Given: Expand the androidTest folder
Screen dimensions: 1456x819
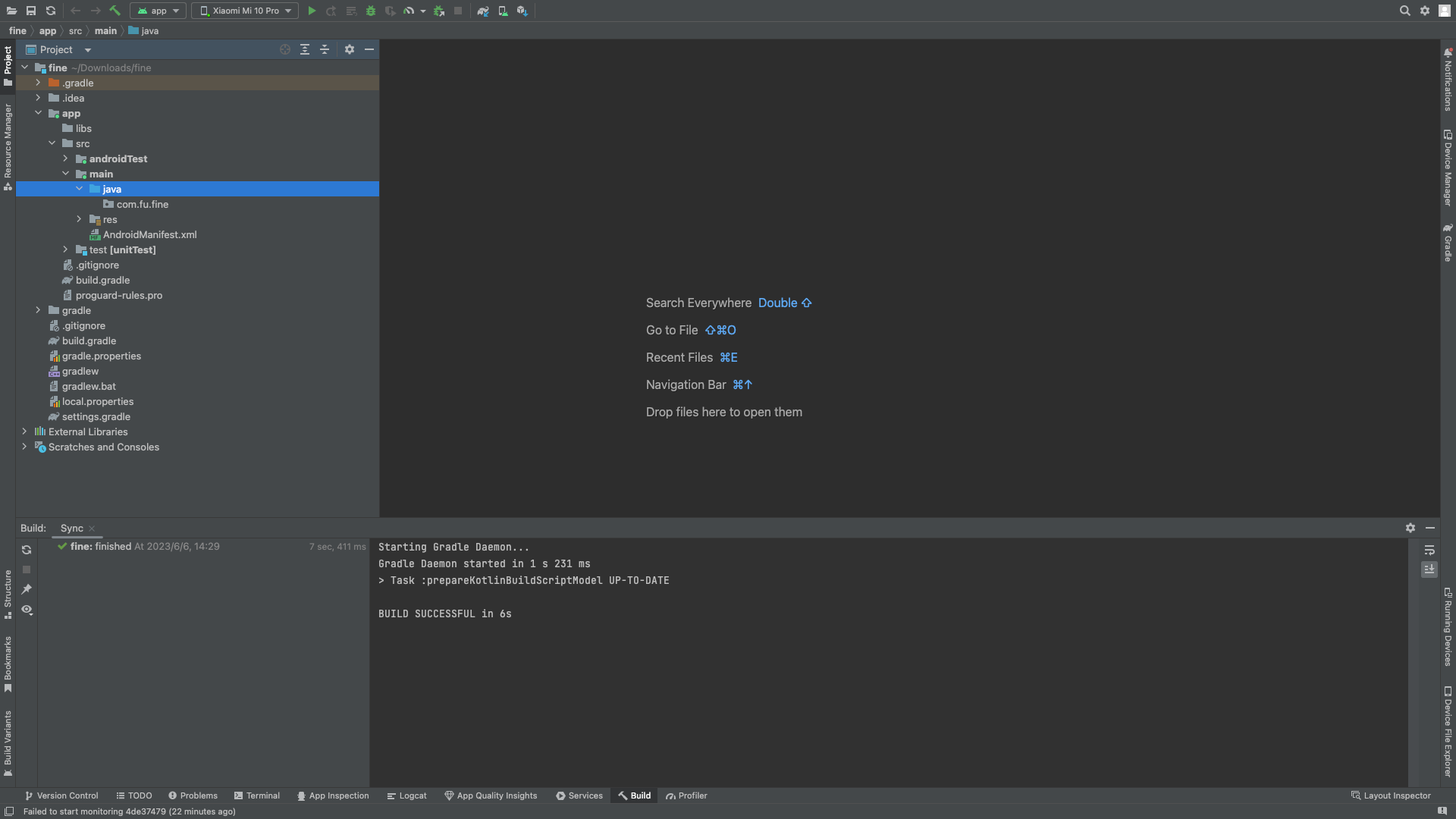Looking at the screenshot, I should (65, 158).
